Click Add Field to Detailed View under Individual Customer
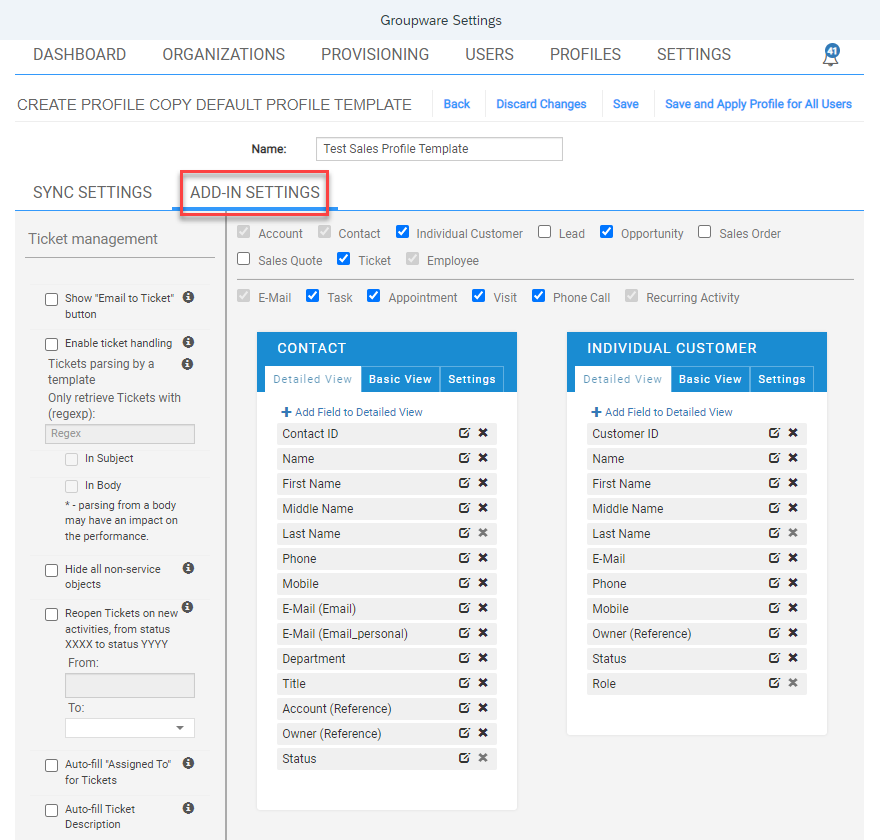The height and width of the screenshot is (840, 880). pos(659,411)
